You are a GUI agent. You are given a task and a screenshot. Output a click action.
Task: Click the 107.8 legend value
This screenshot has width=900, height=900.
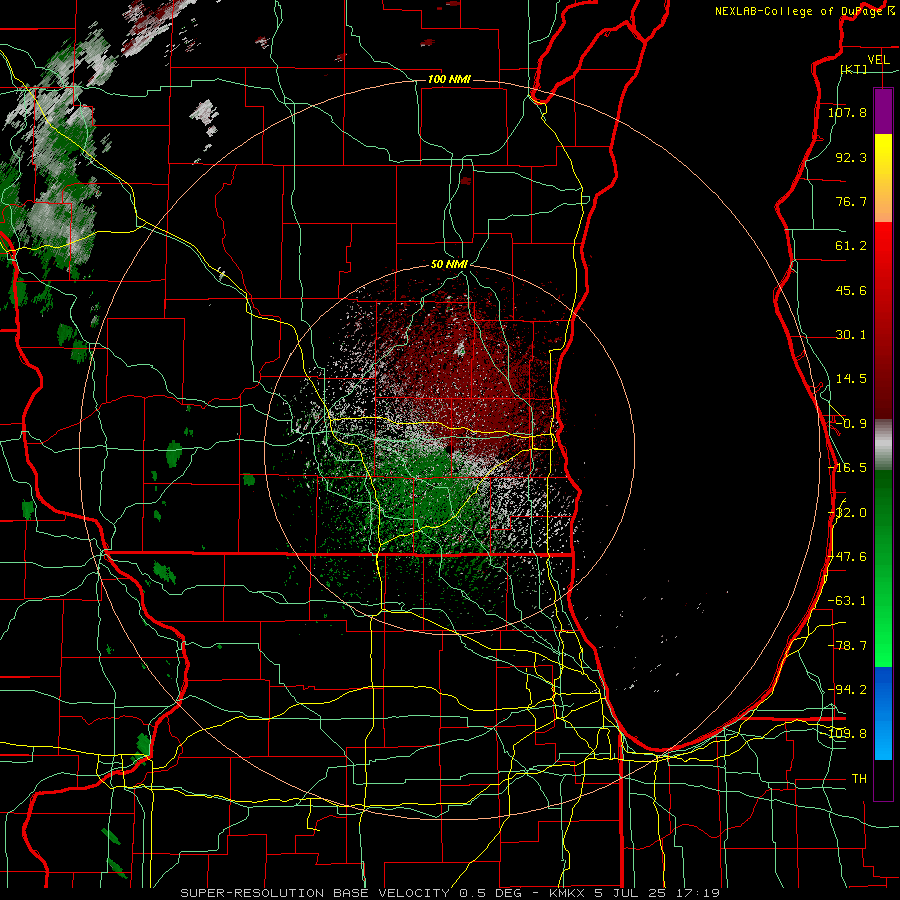click(847, 112)
